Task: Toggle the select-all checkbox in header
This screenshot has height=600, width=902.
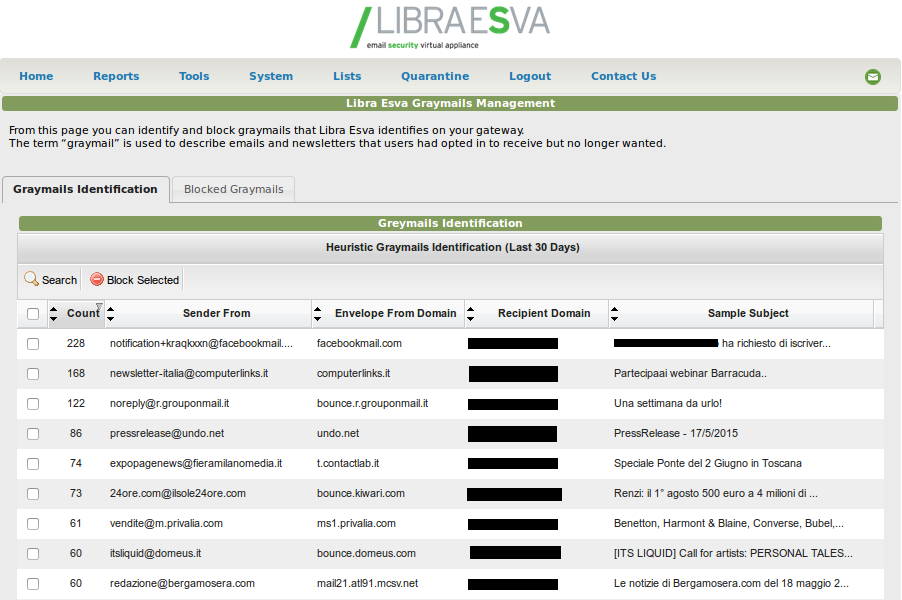Action: [x=33, y=314]
